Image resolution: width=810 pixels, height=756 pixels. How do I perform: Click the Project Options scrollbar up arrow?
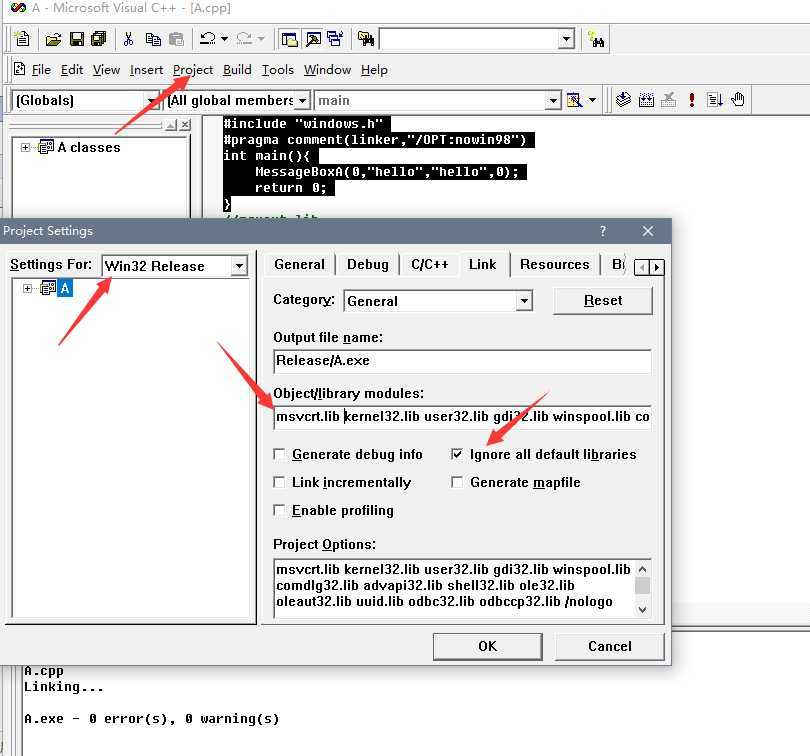642,569
